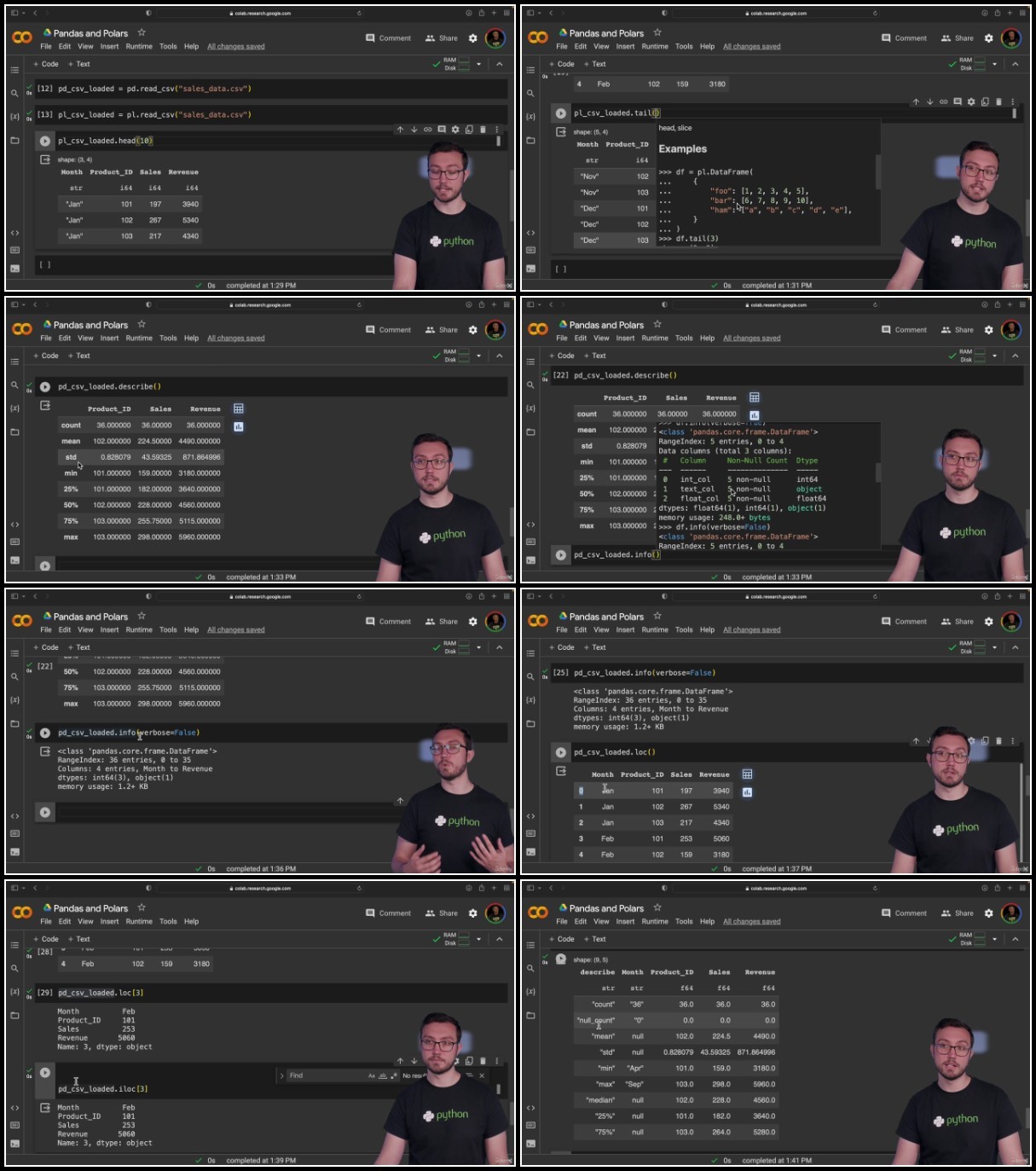Open RAM/Disk dropdown in the 1:39 PM panel
The image size is (1036, 1171).
[478, 939]
